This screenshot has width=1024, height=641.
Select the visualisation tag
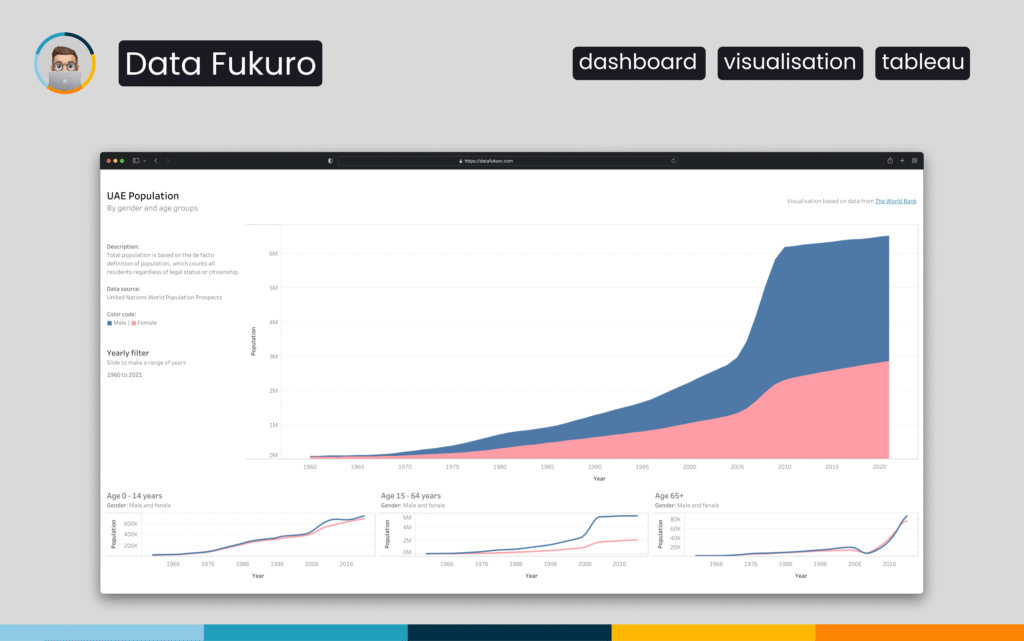point(790,62)
